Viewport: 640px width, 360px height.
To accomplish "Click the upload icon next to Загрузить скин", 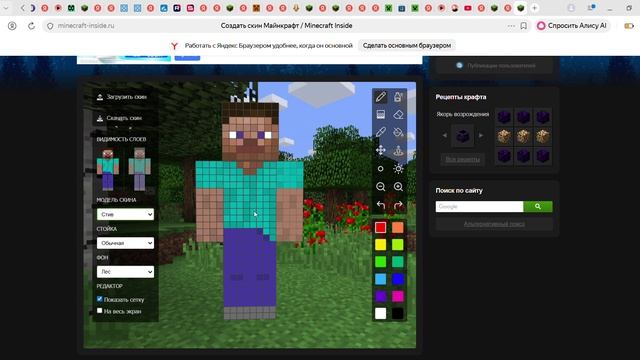I will [100, 97].
